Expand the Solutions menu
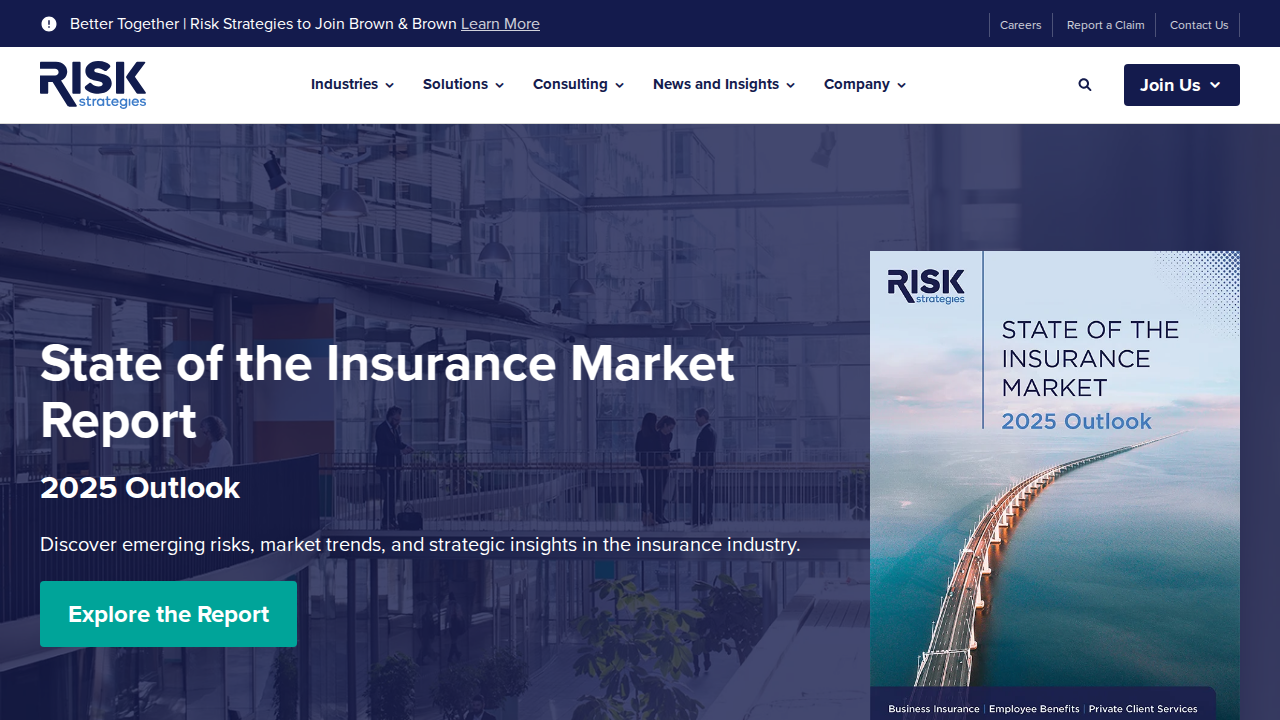The height and width of the screenshot is (720, 1280). click(463, 85)
